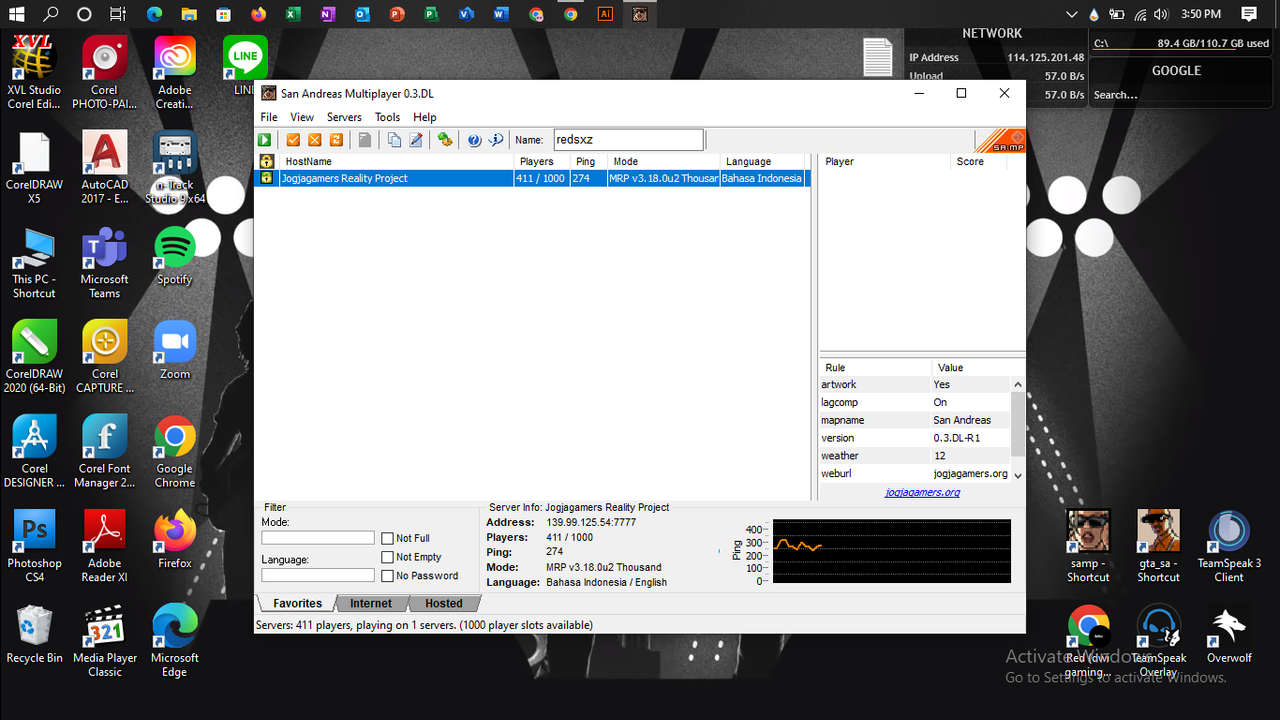Click Excel icon in the taskbar
Screen dimensions: 1280x720
[293, 14]
